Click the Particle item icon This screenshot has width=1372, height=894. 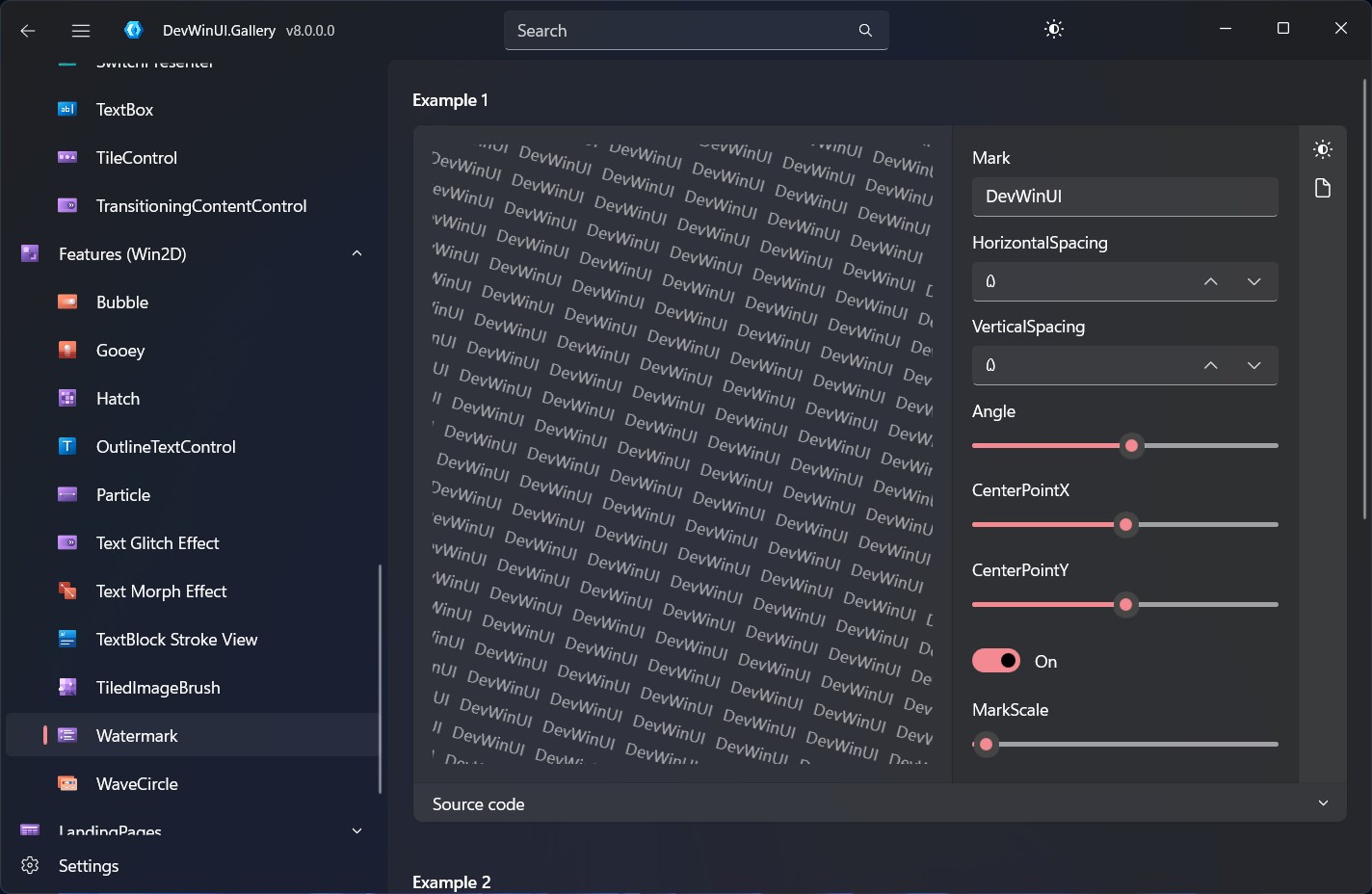tap(67, 495)
